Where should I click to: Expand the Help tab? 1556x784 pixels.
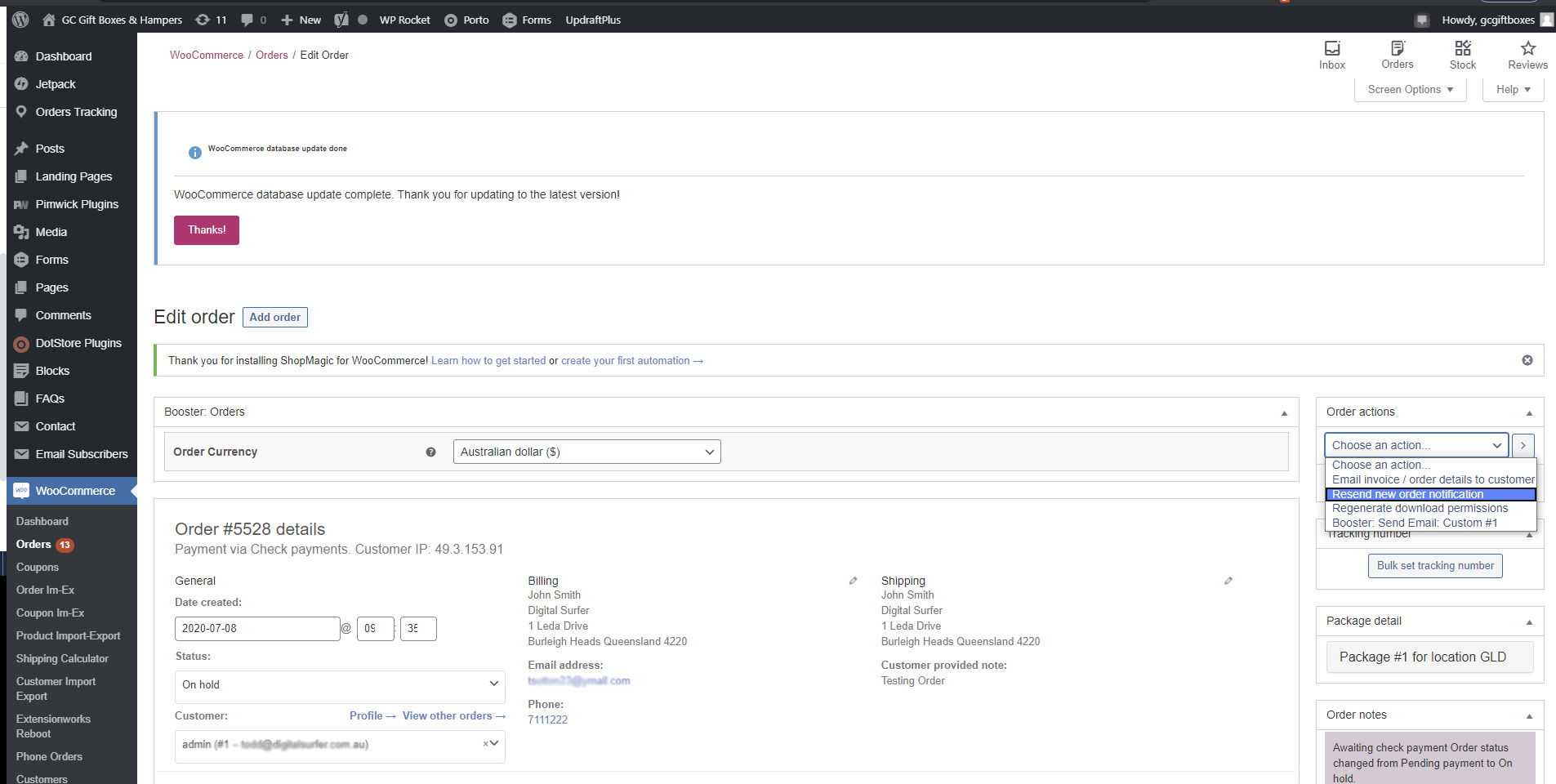(x=1513, y=90)
